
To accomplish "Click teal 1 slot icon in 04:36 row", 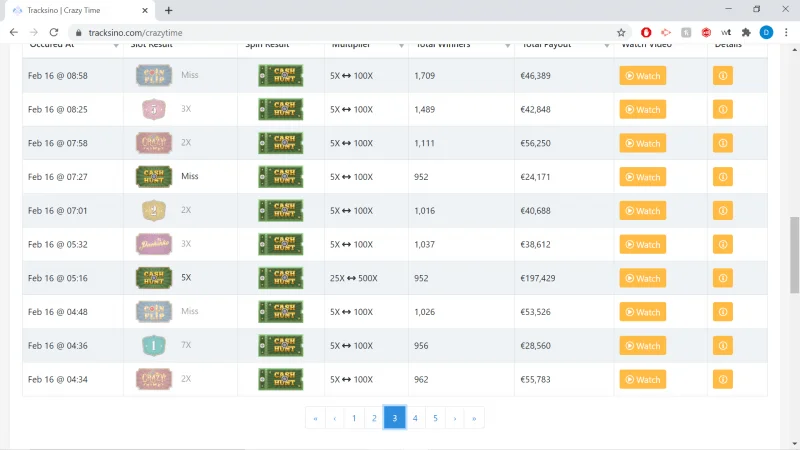I will pos(154,345).
